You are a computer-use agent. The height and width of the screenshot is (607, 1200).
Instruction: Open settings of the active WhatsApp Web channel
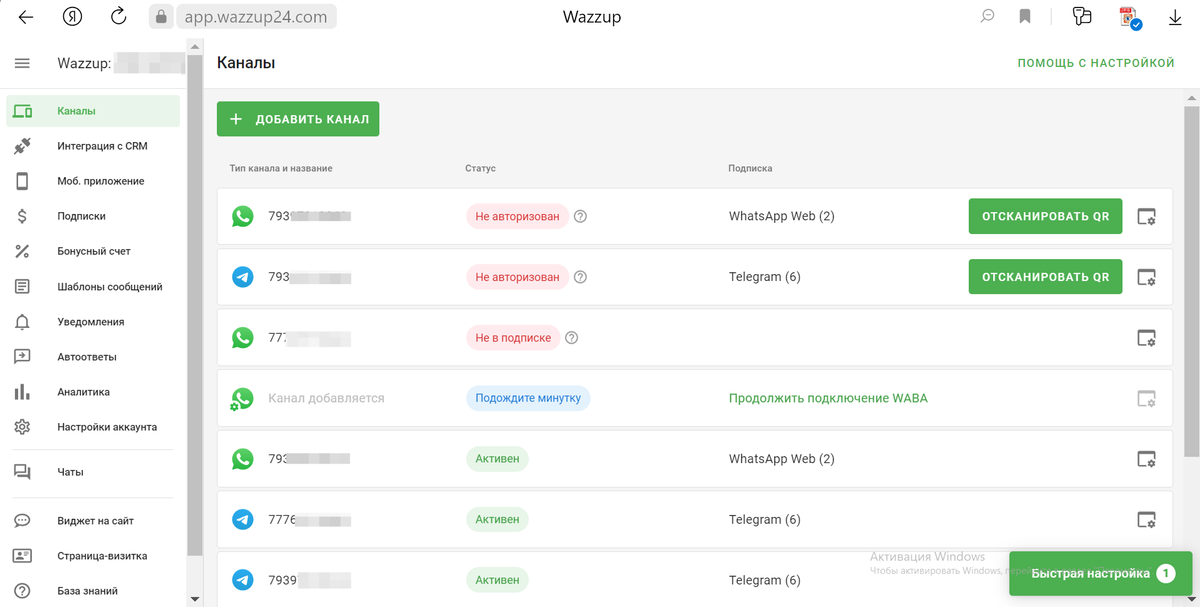[1147, 459]
